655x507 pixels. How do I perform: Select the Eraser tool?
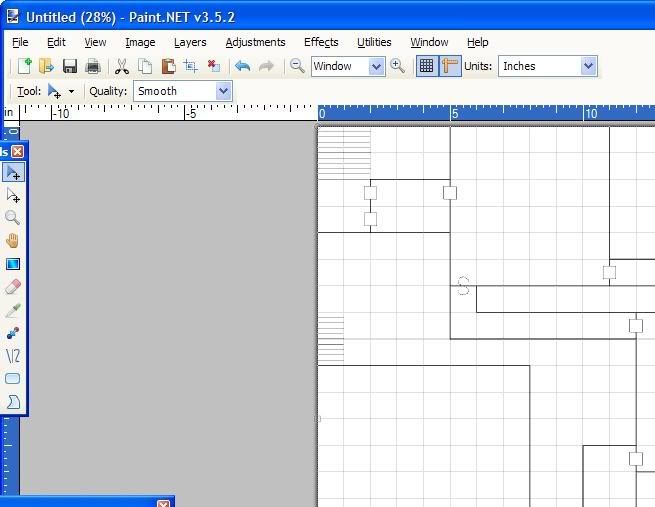(x=13, y=287)
